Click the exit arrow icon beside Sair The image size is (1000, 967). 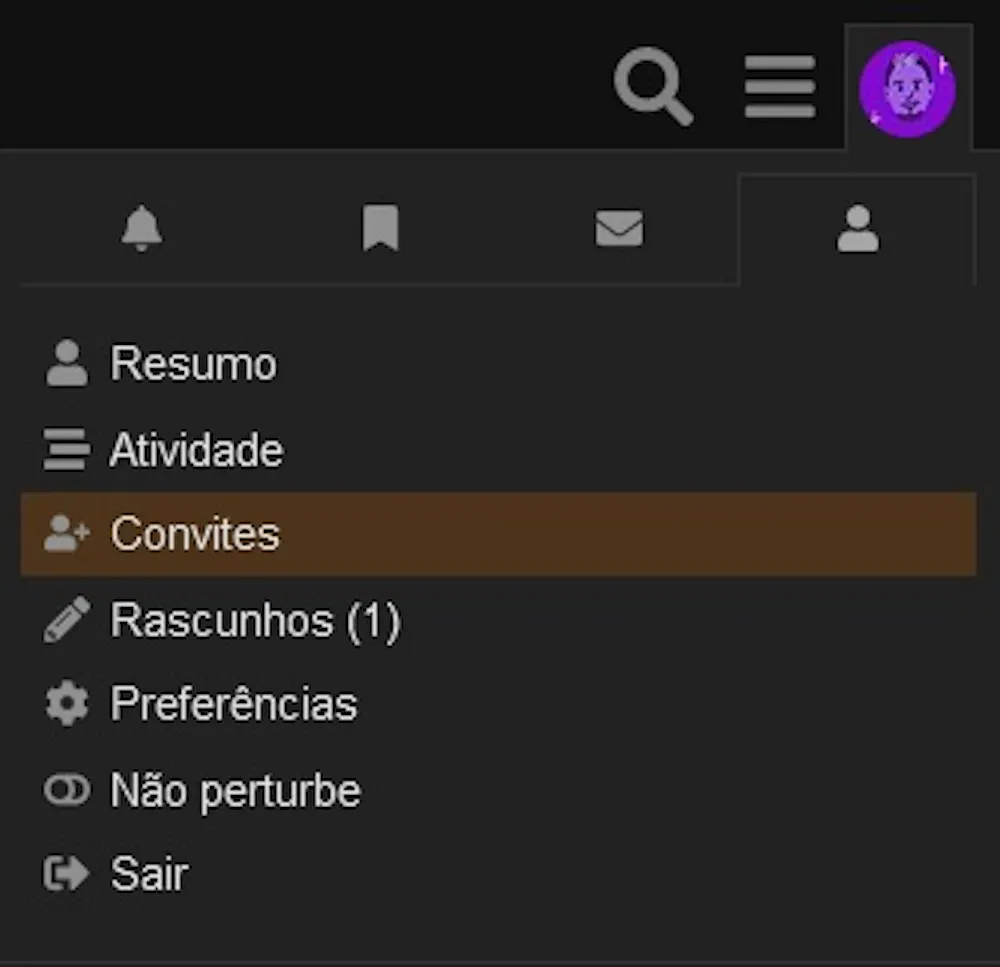click(67, 874)
